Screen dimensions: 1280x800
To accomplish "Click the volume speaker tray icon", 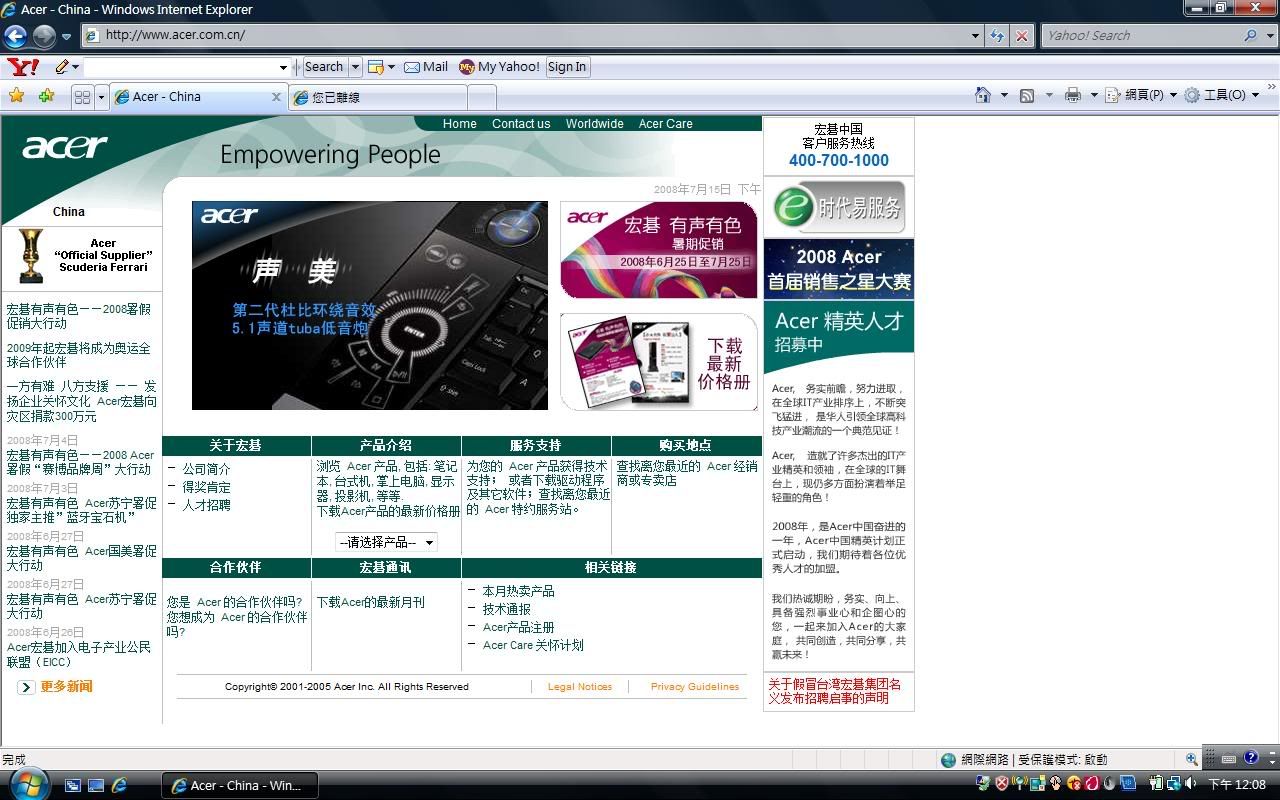I will pyautogui.click(x=1192, y=784).
